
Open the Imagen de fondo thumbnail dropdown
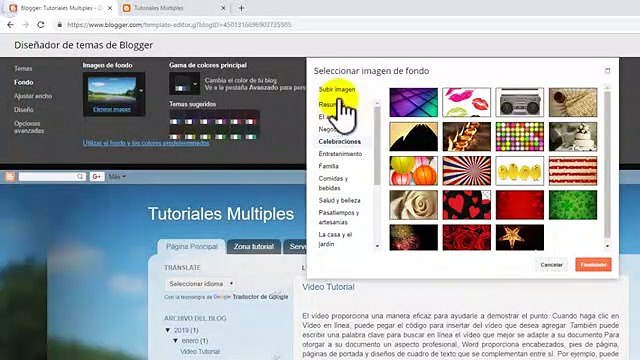(x=141, y=90)
